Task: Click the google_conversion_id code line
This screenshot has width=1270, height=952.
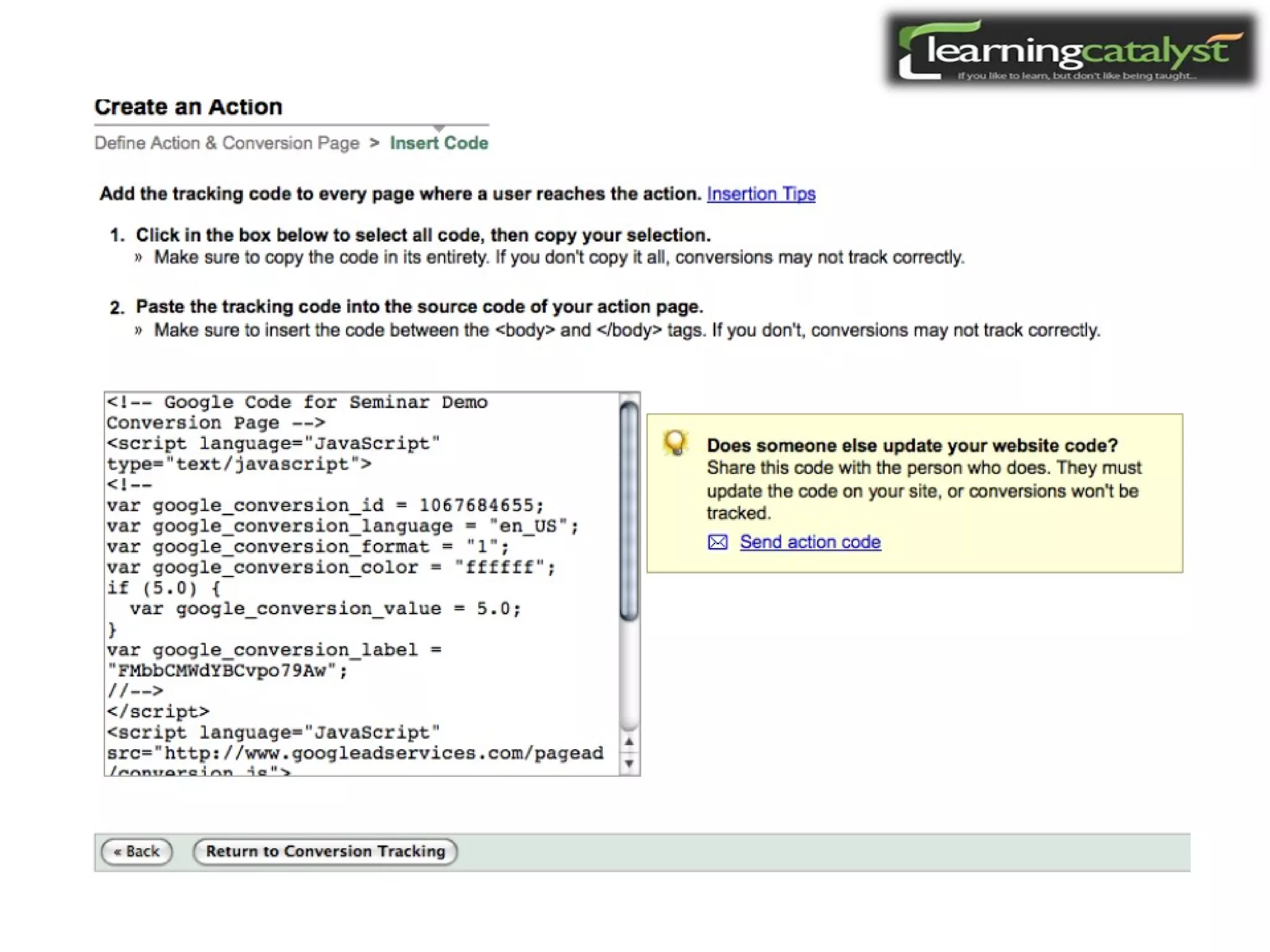Action: [x=325, y=506]
